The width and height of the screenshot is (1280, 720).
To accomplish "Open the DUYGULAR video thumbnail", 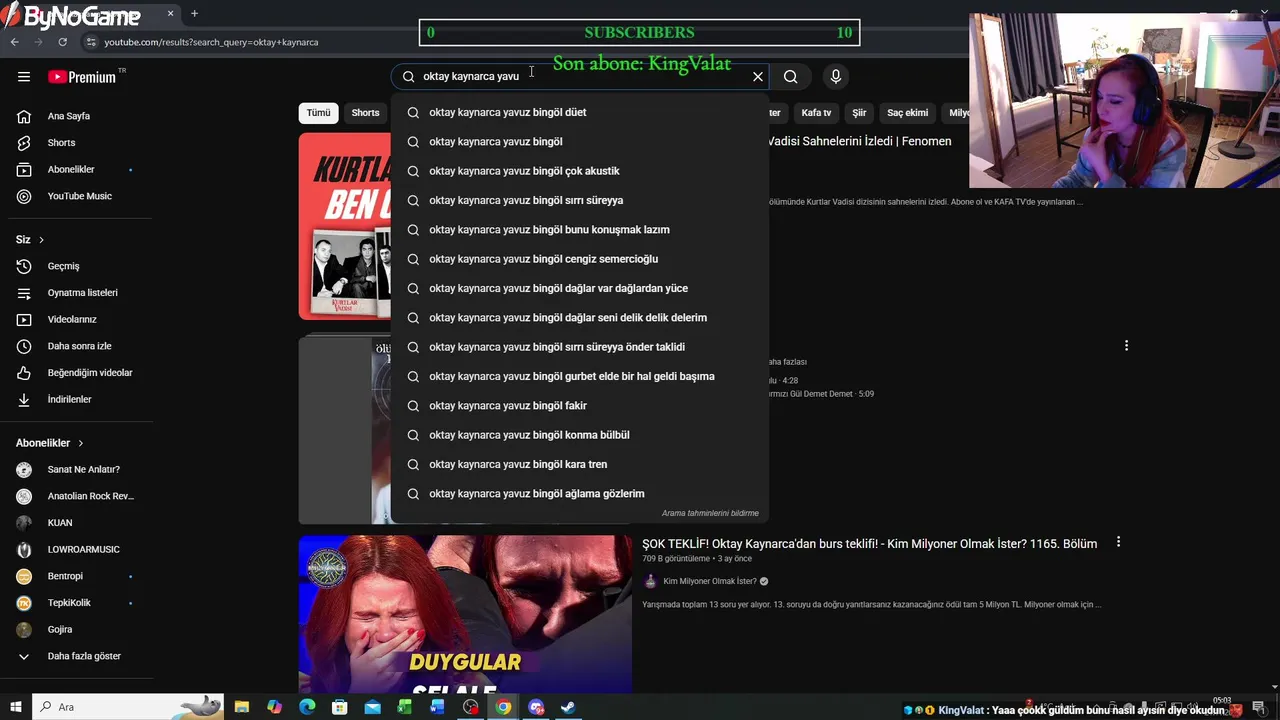I will pos(465,614).
